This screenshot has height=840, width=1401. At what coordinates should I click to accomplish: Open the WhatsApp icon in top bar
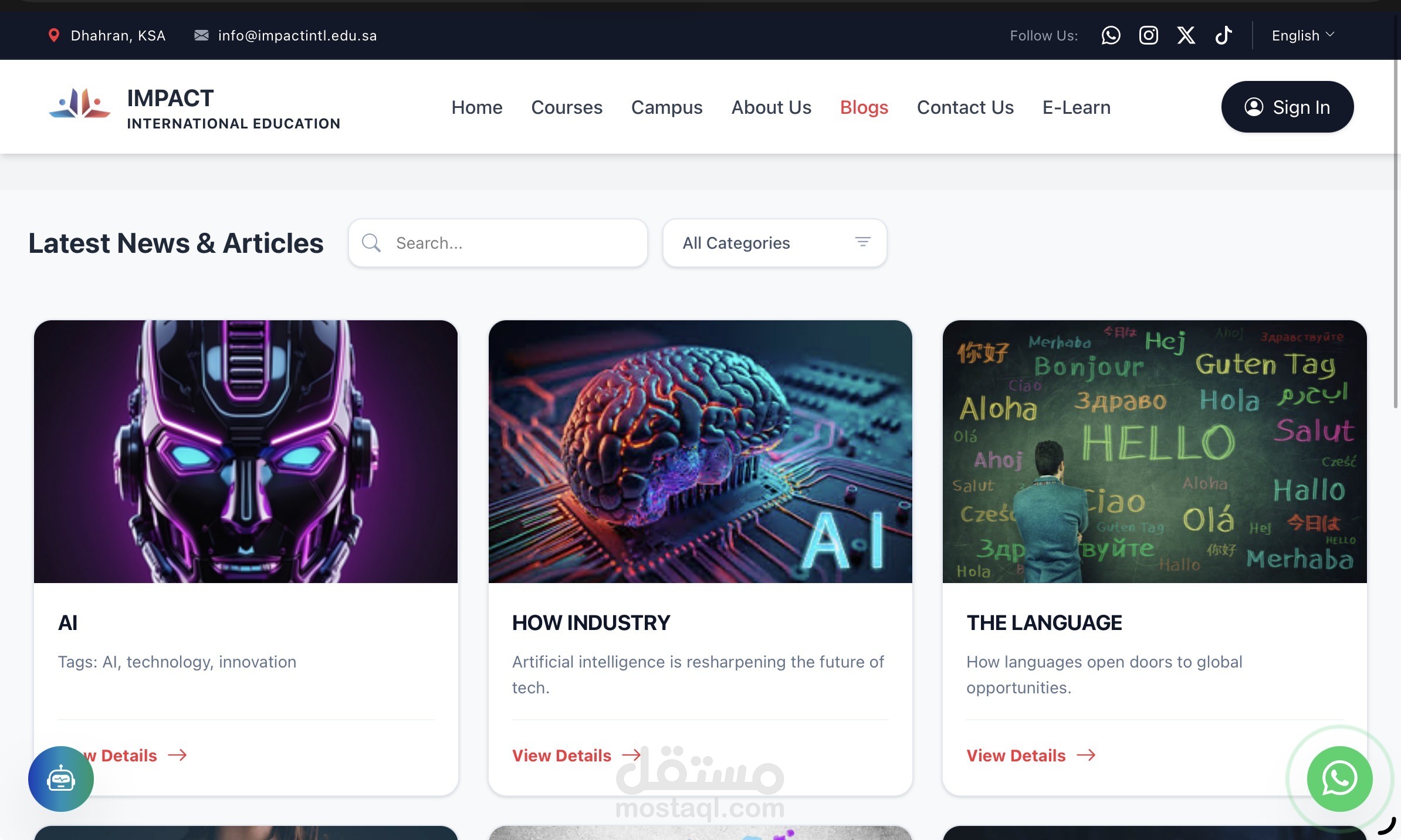coord(1111,35)
